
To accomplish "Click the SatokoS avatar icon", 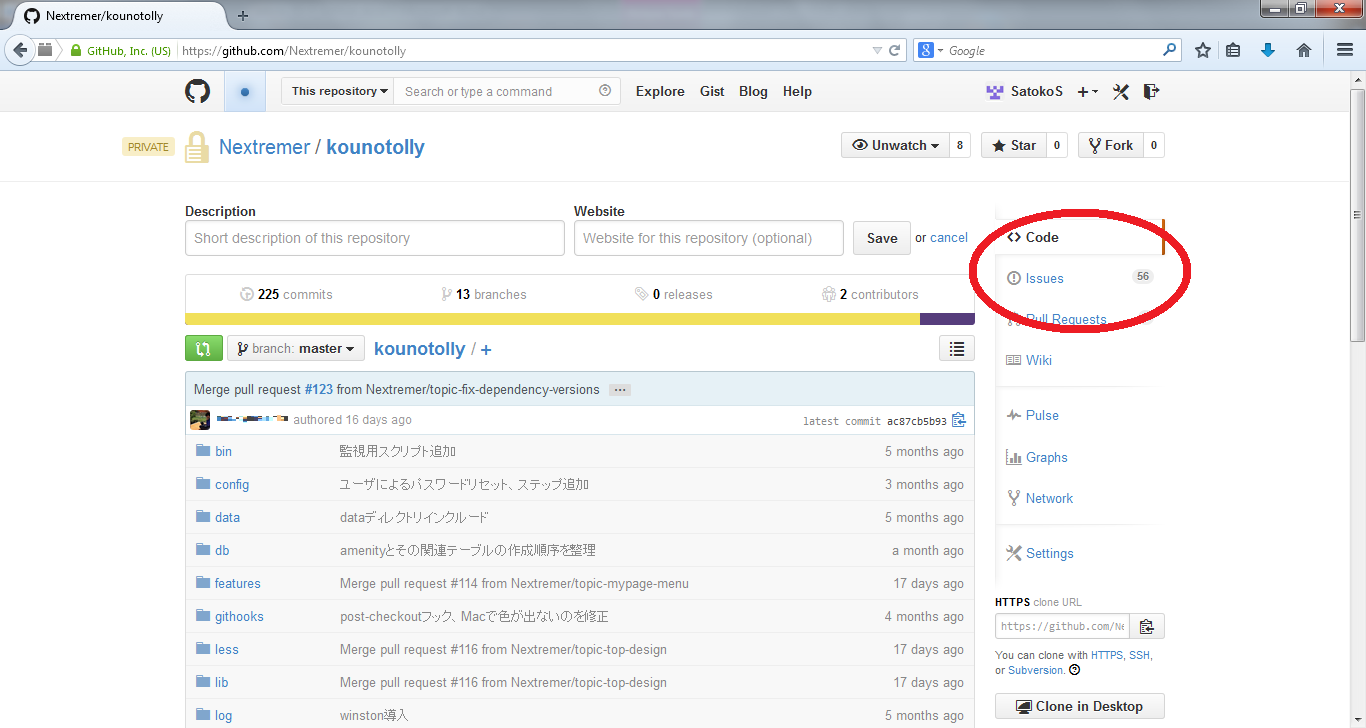I will click(995, 91).
